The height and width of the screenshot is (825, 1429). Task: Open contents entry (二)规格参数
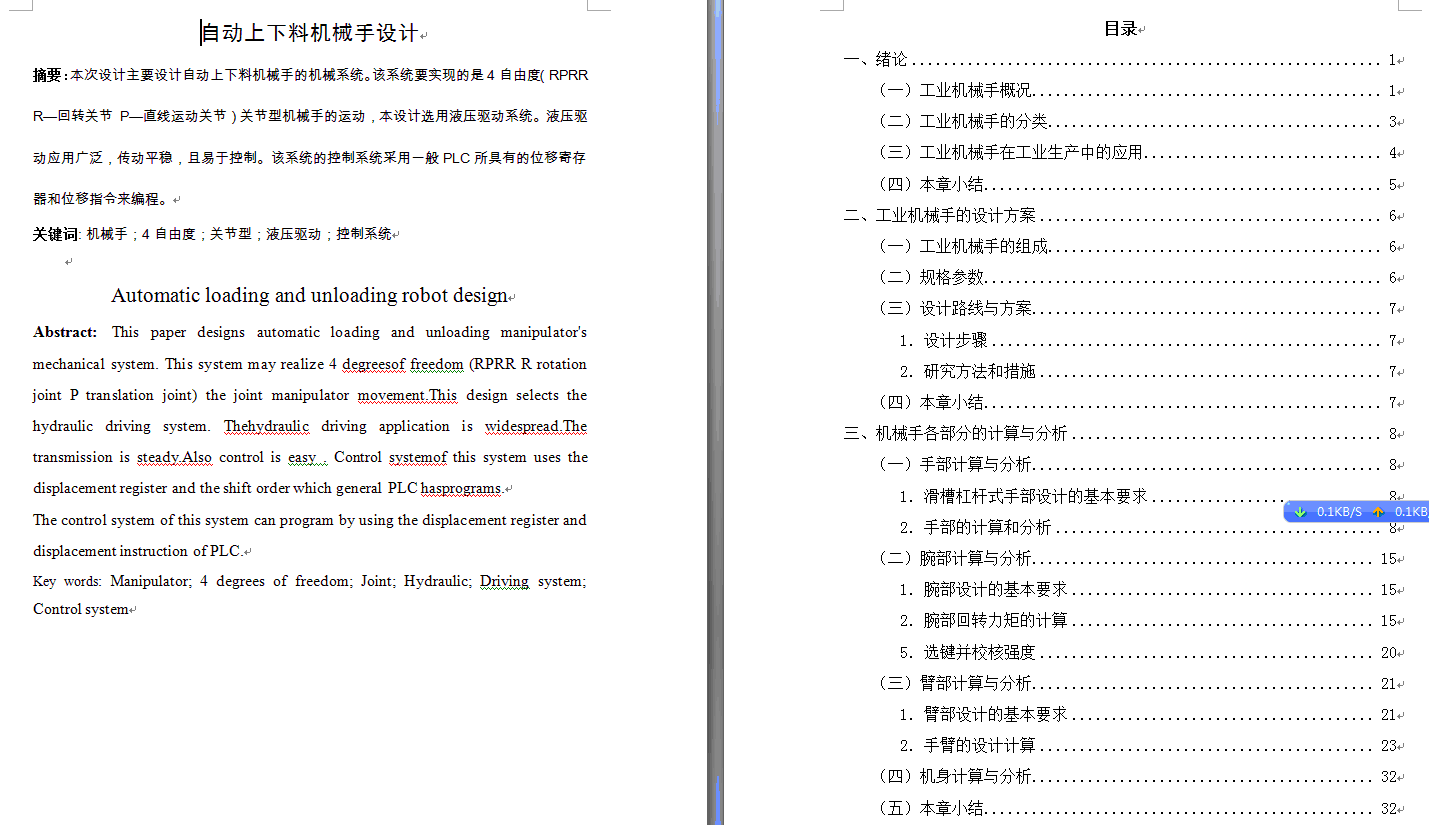tap(1137, 277)
